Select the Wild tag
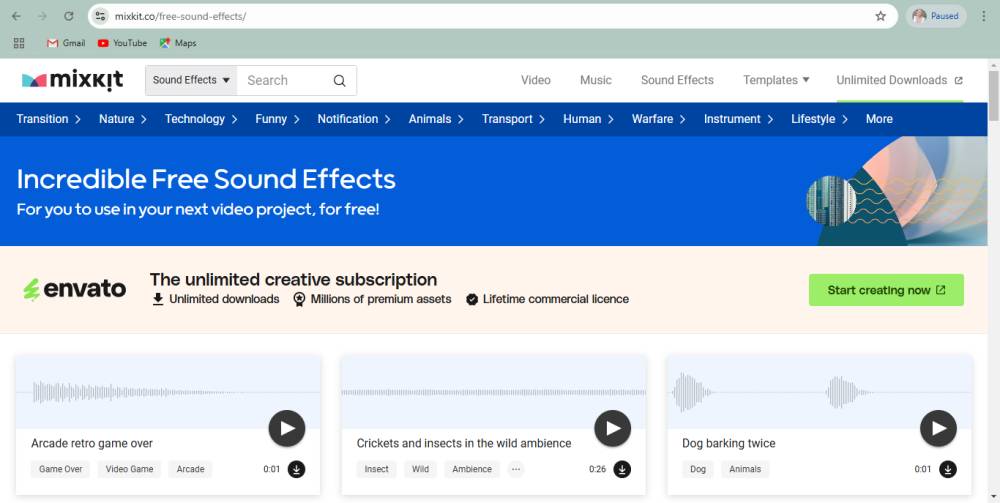This screenshot has width=1000, height=503. point(420,469)
